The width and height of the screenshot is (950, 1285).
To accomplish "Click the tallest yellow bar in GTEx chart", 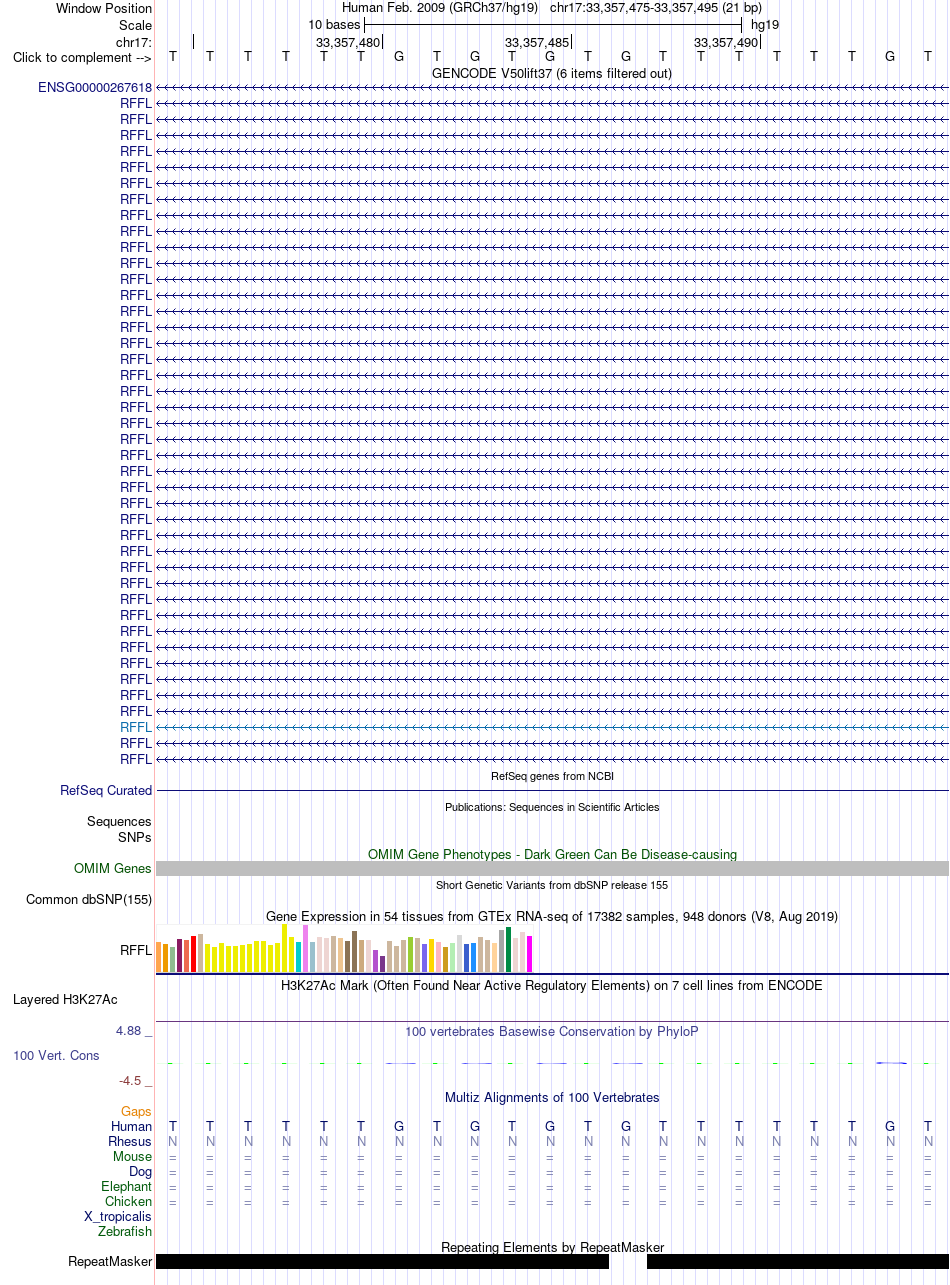I will [285, 948].
